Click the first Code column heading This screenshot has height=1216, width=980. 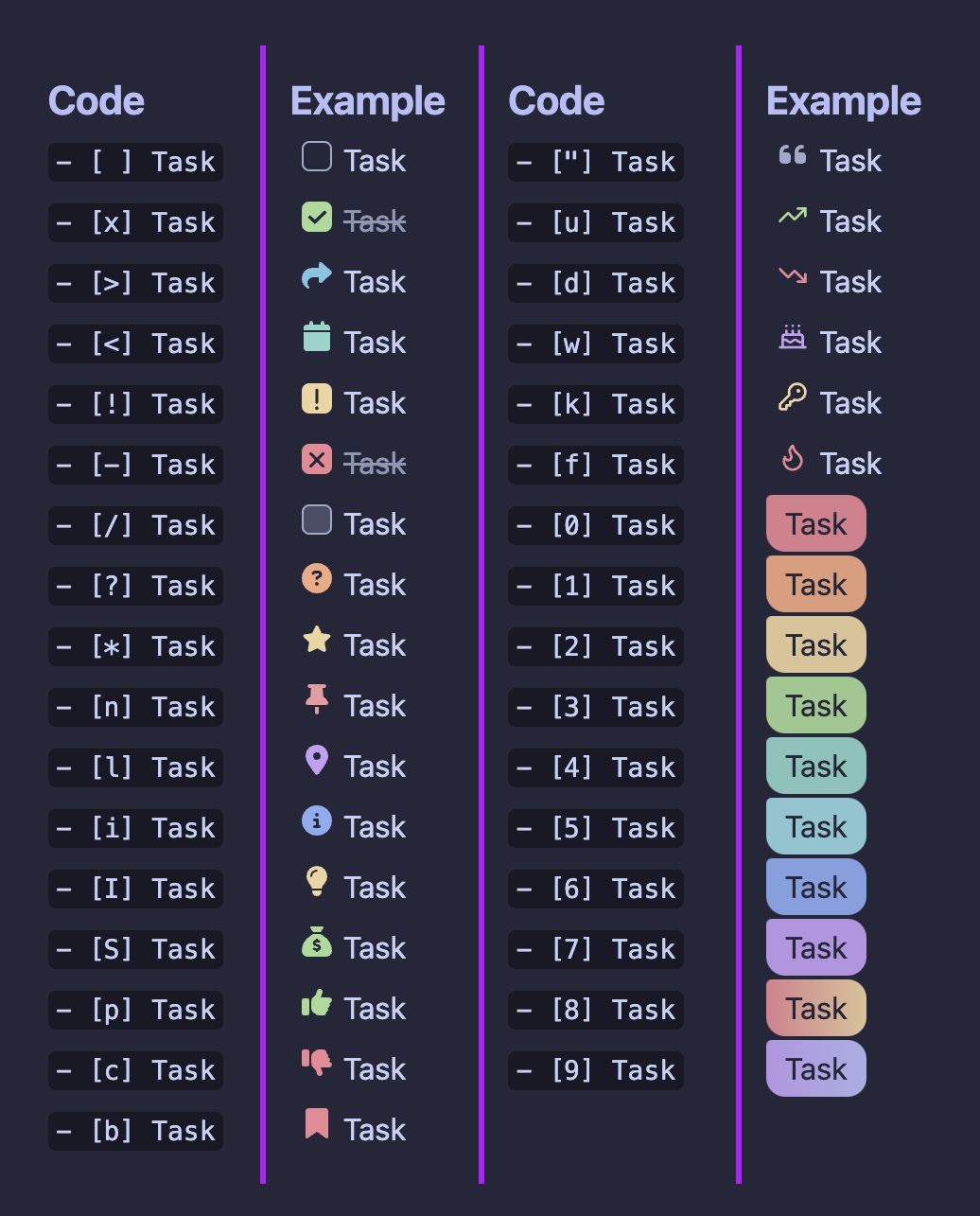(96, 101)
